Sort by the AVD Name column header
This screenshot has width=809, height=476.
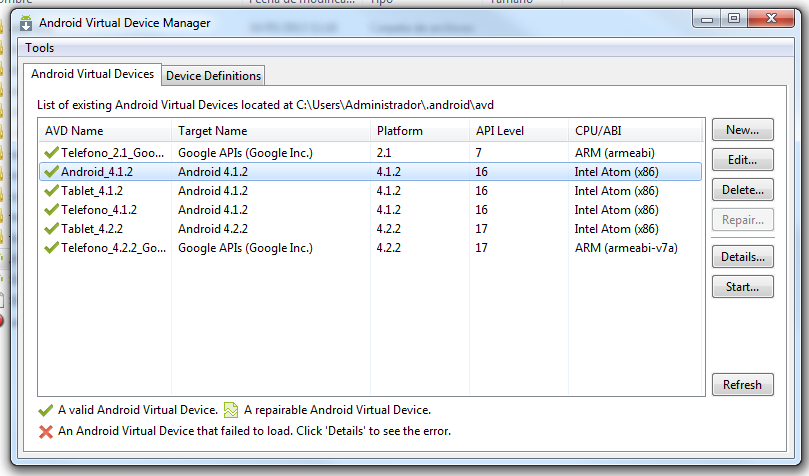[105, 131]
